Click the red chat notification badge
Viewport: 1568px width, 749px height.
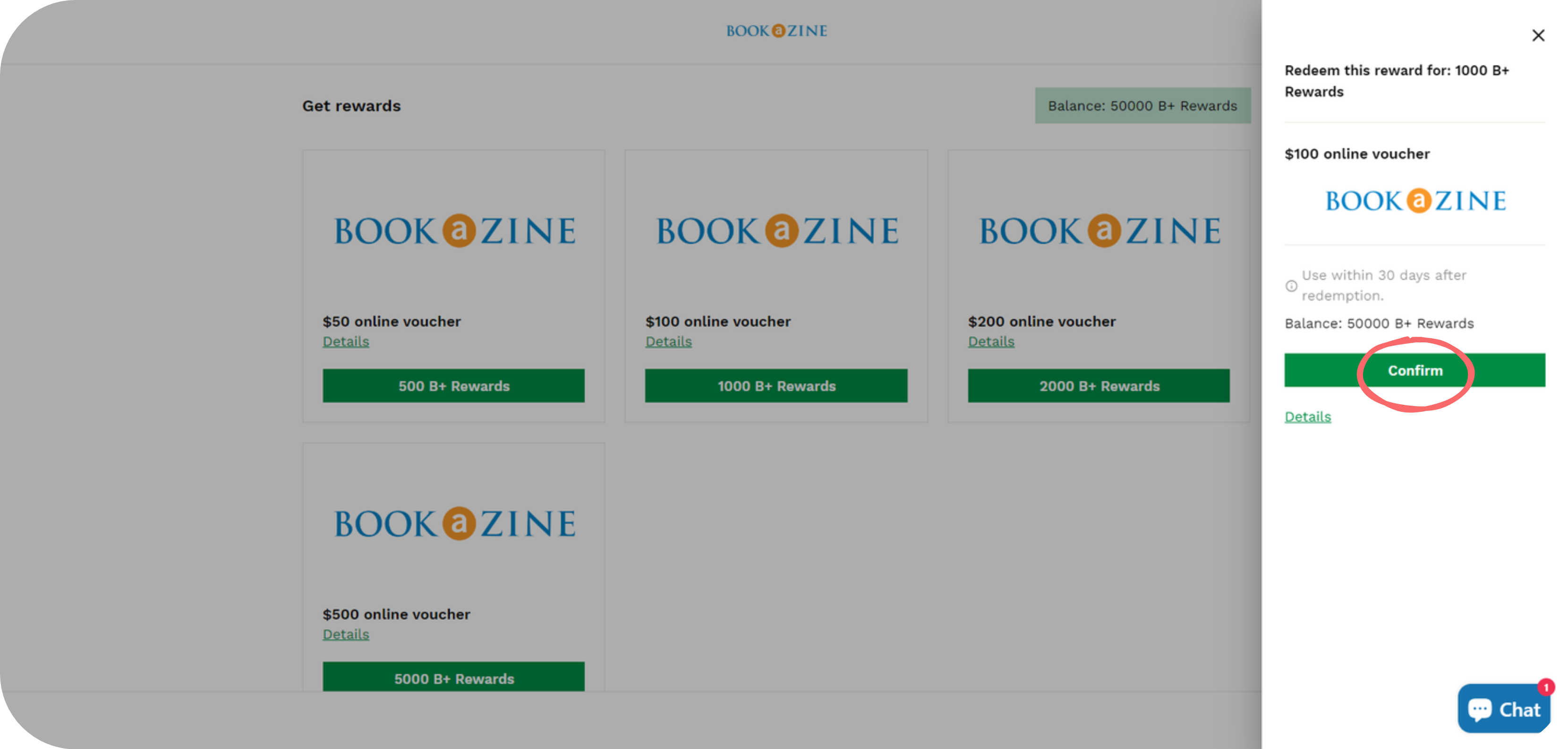(x=1545, y=688)
